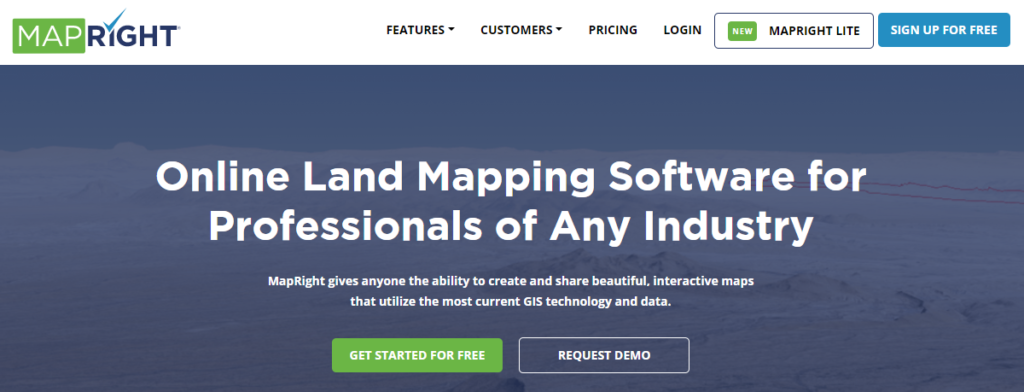This screenshot has width=1024, height=392.
Task: Click the green Get Started For Free button
Action: click(417, 355)
